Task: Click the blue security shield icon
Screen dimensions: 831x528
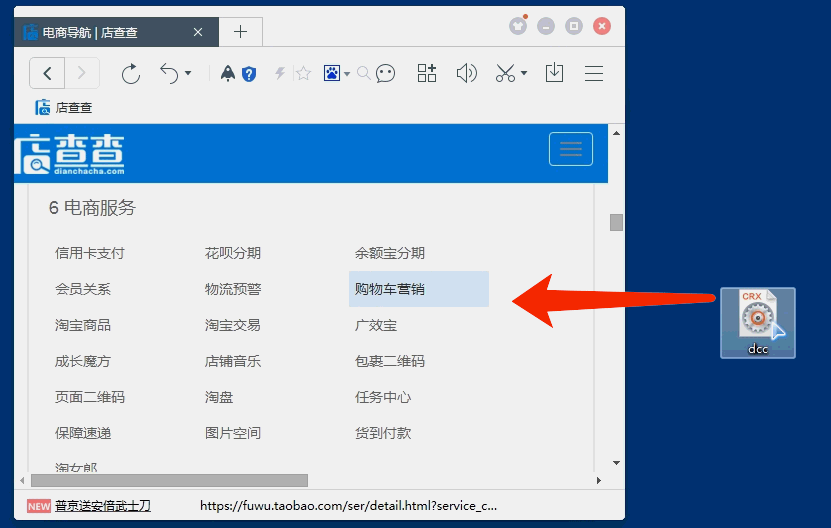Action: (249, 74)
